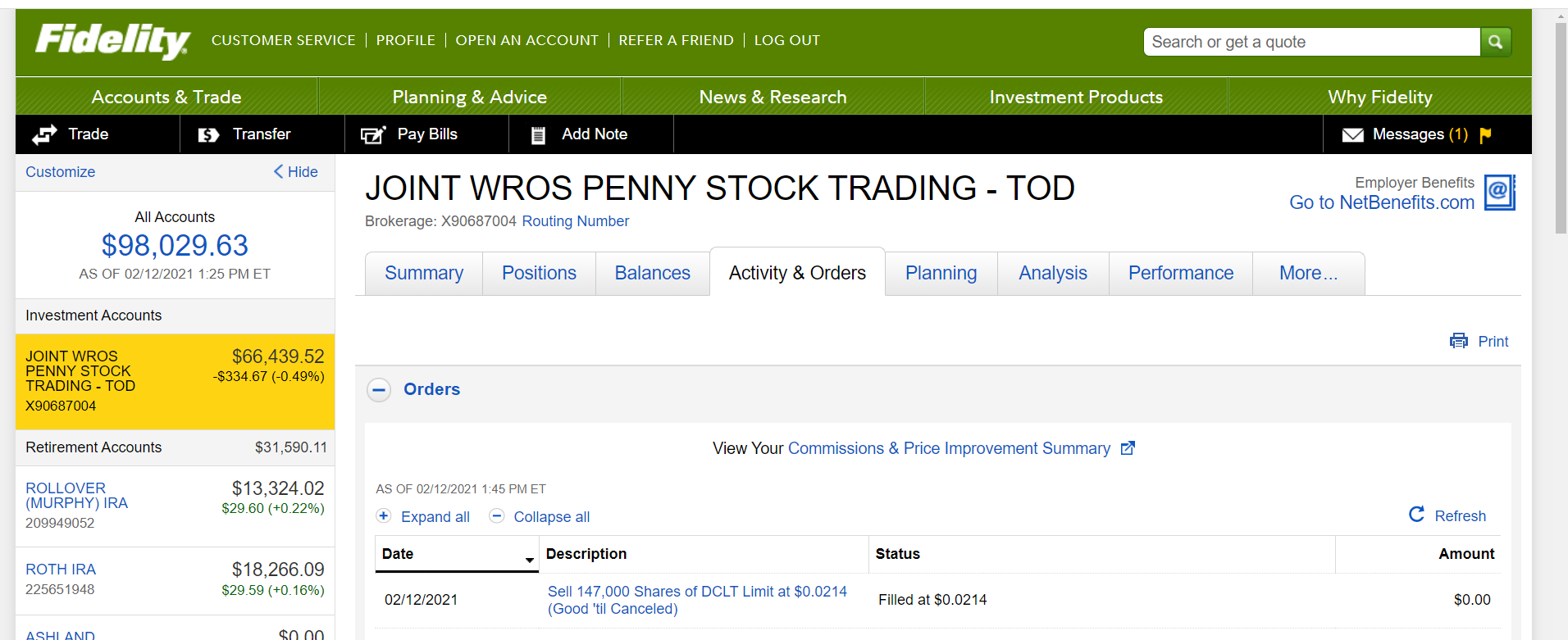Click the search or get a quote field
The image size is (1568, 640).
[x=1310, y=42]
